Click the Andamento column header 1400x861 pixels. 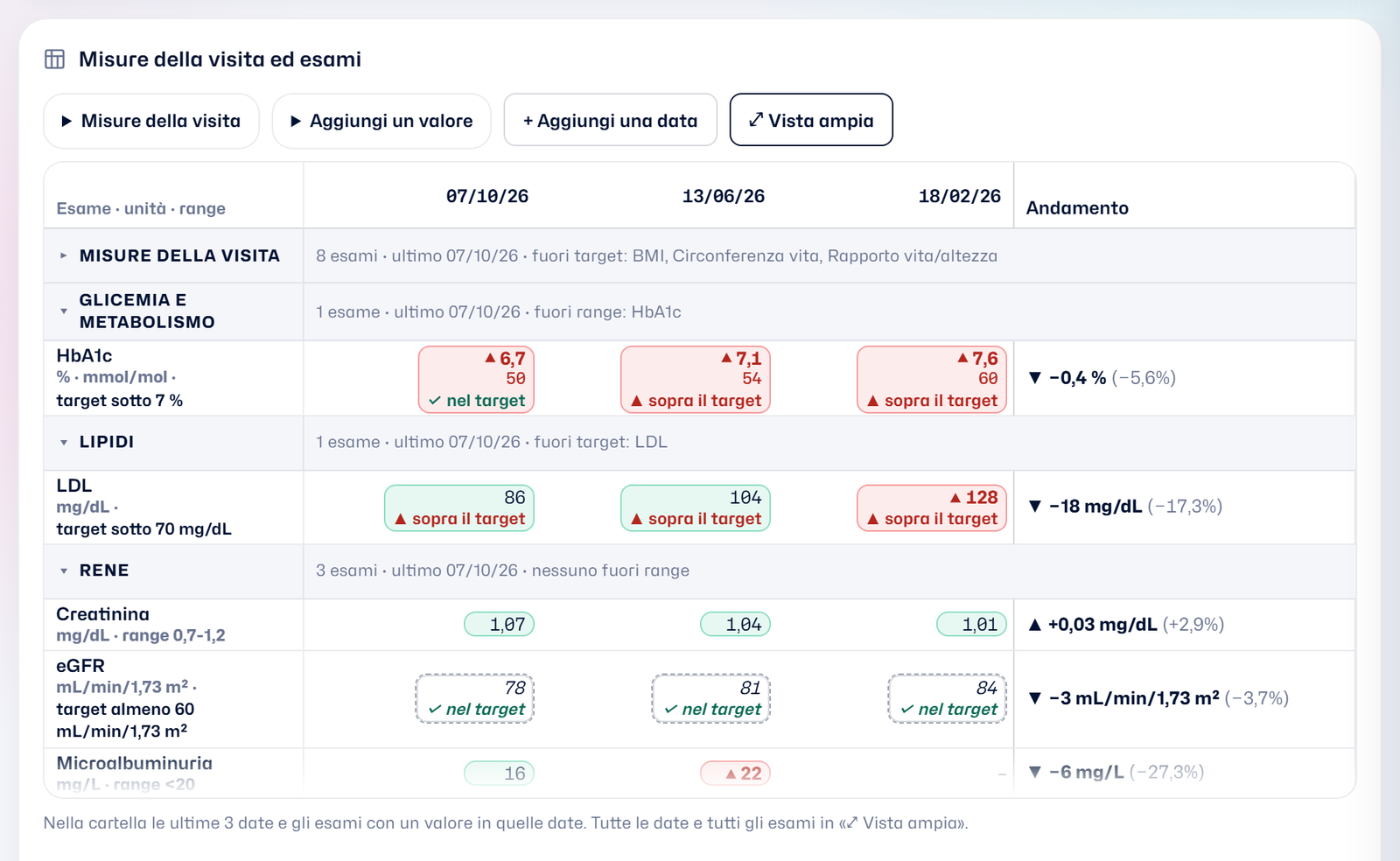(1077, 208)
